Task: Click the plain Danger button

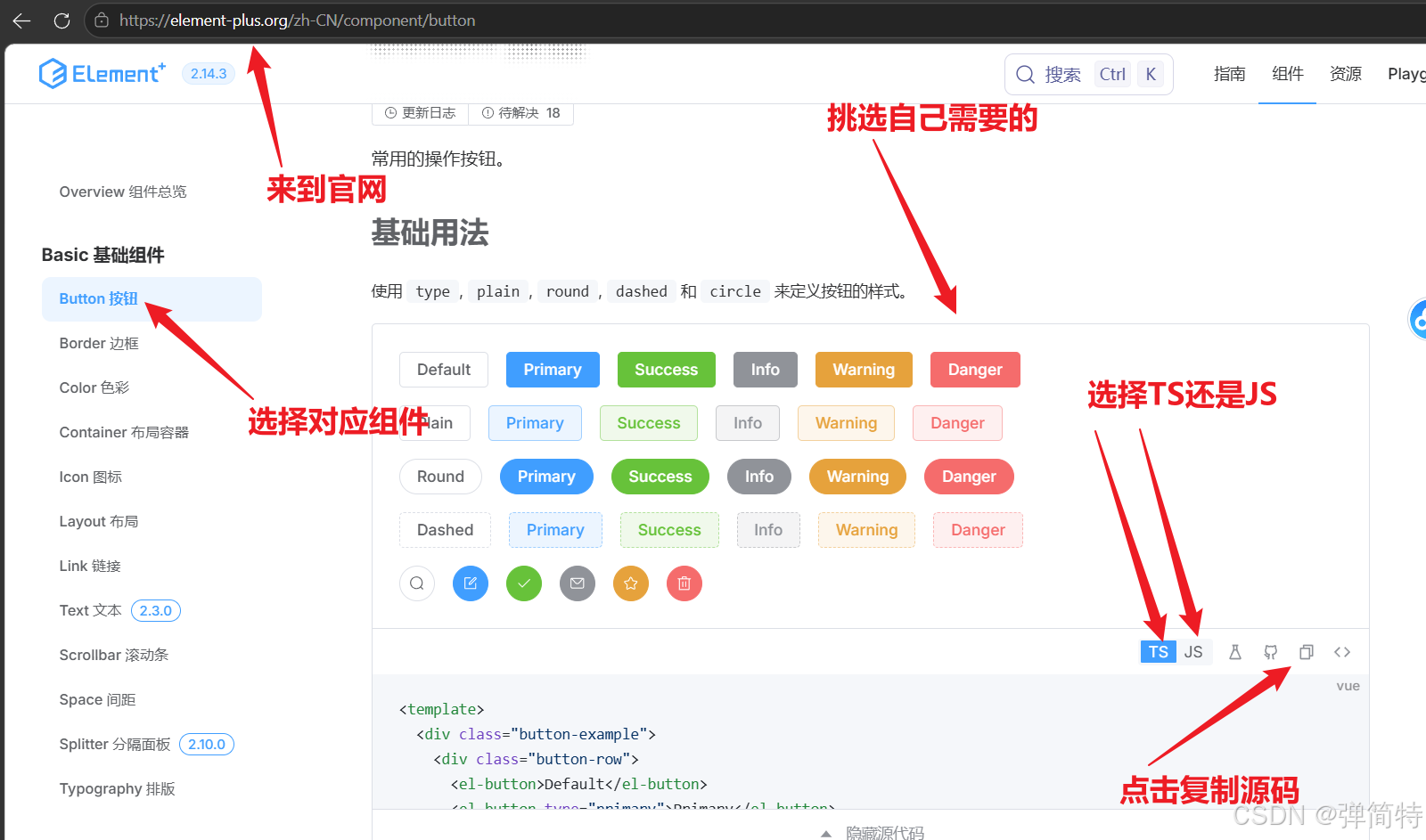Action: 958,423
